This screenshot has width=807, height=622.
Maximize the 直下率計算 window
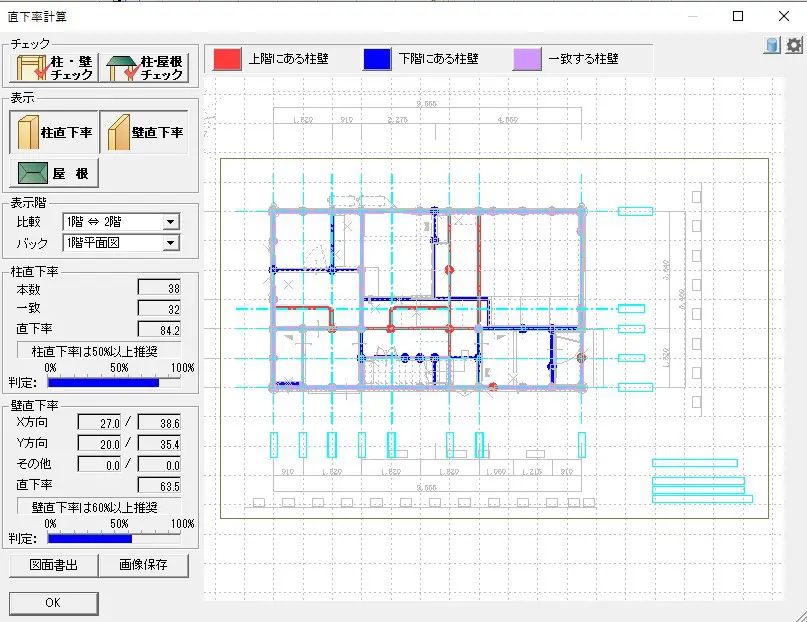(738, 16)
